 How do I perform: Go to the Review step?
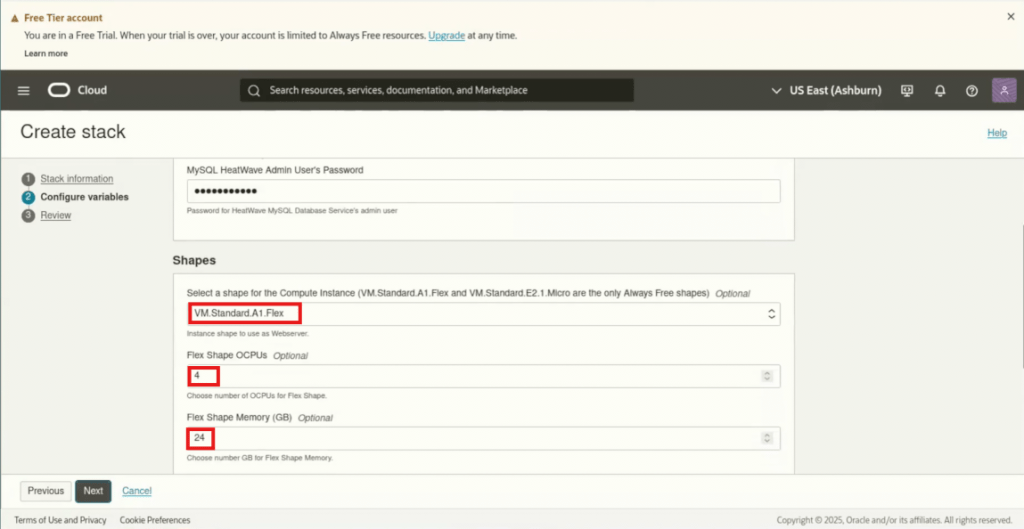(x=56, y=215)
